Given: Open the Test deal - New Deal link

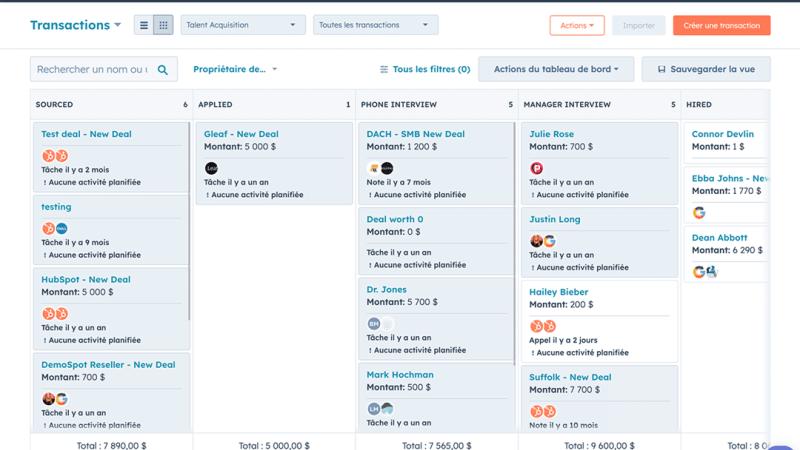Looking at the screenshot, I should pyautogui.click(x=86, y=134).
